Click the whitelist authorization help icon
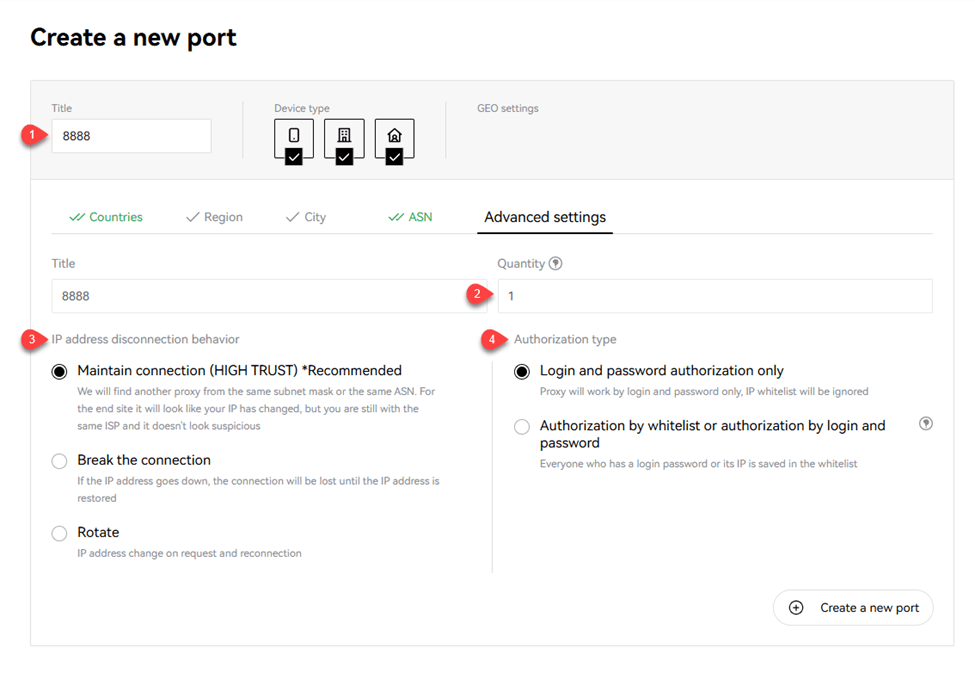Screen dimensions: 975x679 click(x=926, y=424)
